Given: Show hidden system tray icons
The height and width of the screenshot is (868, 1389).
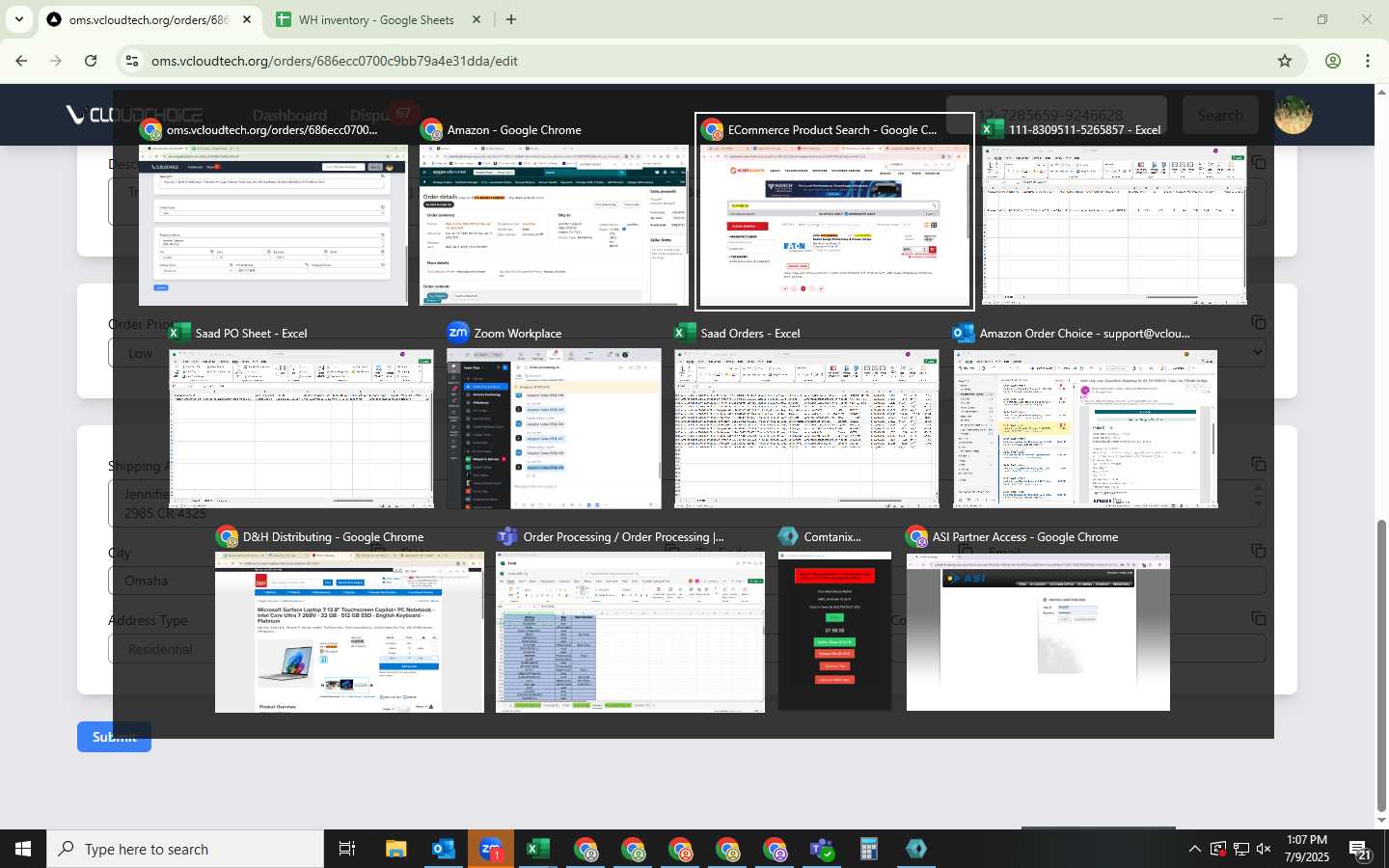Looking at the screenshot, I should (1194, 849).
